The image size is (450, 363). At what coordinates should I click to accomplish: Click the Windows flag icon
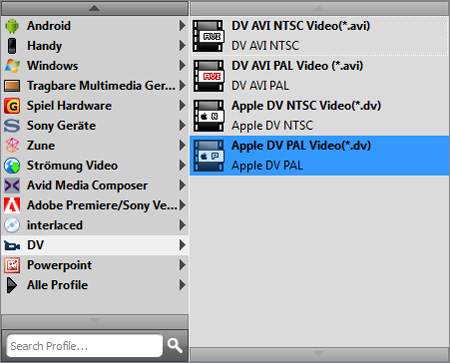pos(12,66)
